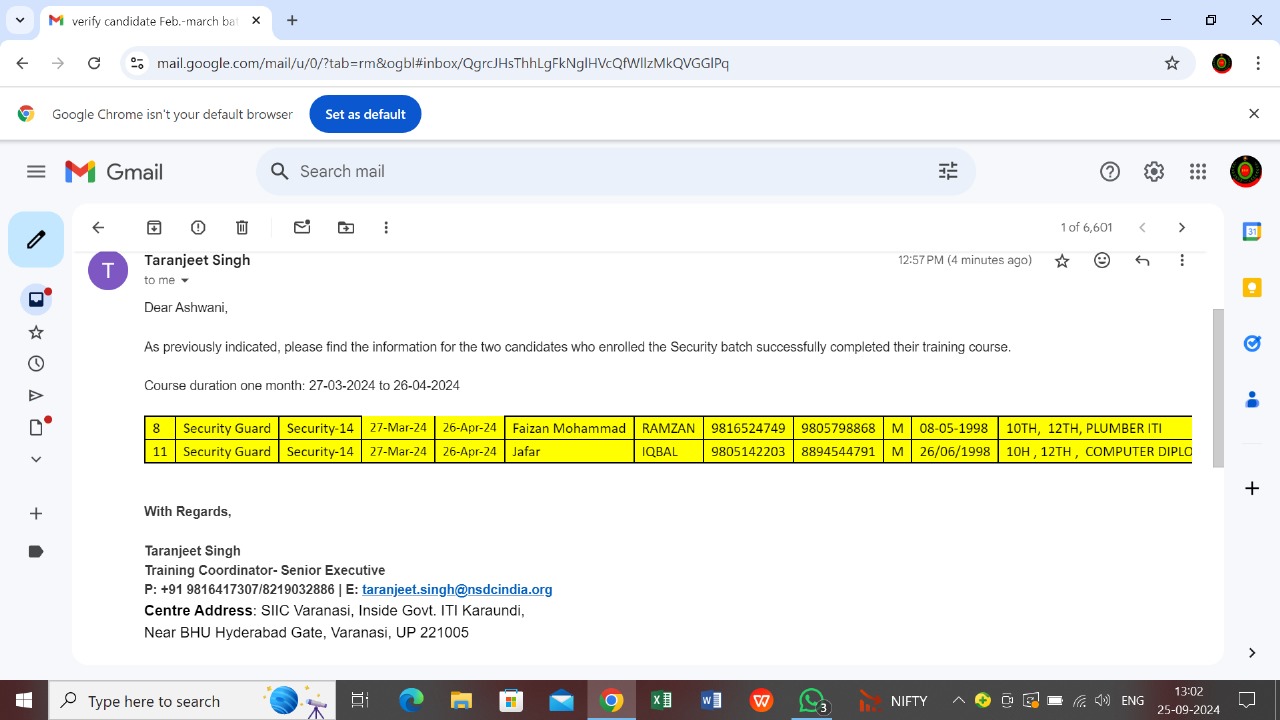Image resolution: width=1280 pixels, height=720 pixels.
Task: Delete the email with trash icon
Action: click(x=242, y=228)
